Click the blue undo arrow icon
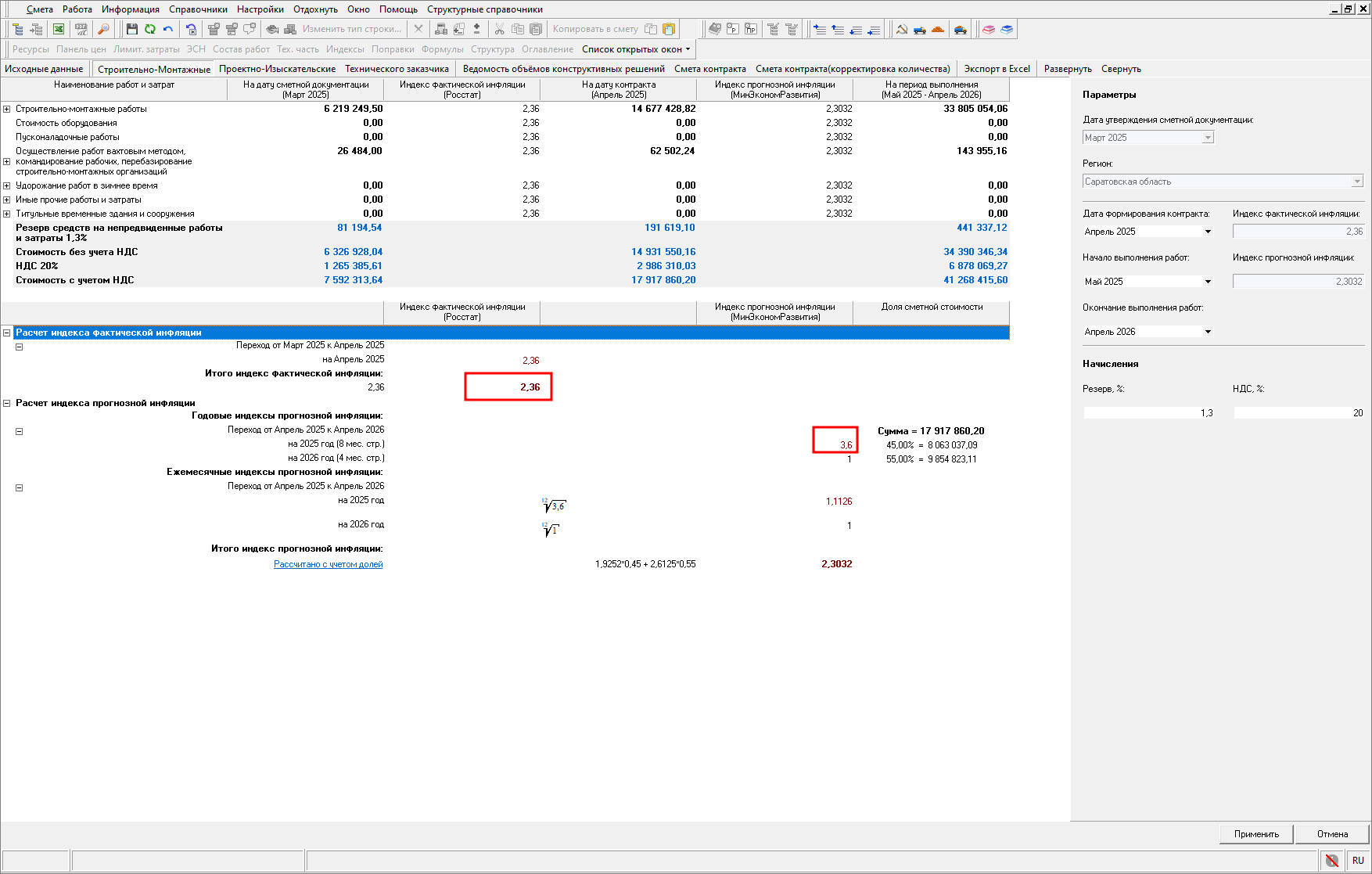The image size is (1372, 874). [x=168, y=29]
